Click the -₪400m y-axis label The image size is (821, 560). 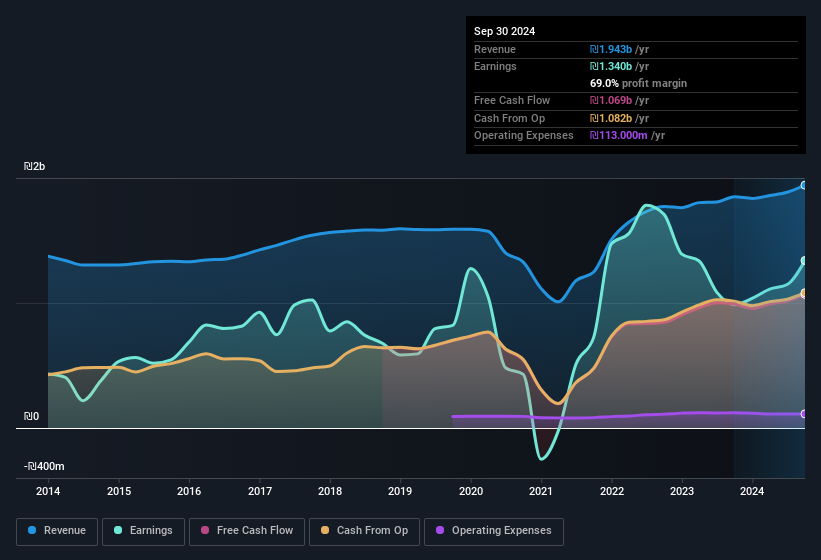pyautogui.click(x=44, y=466)
